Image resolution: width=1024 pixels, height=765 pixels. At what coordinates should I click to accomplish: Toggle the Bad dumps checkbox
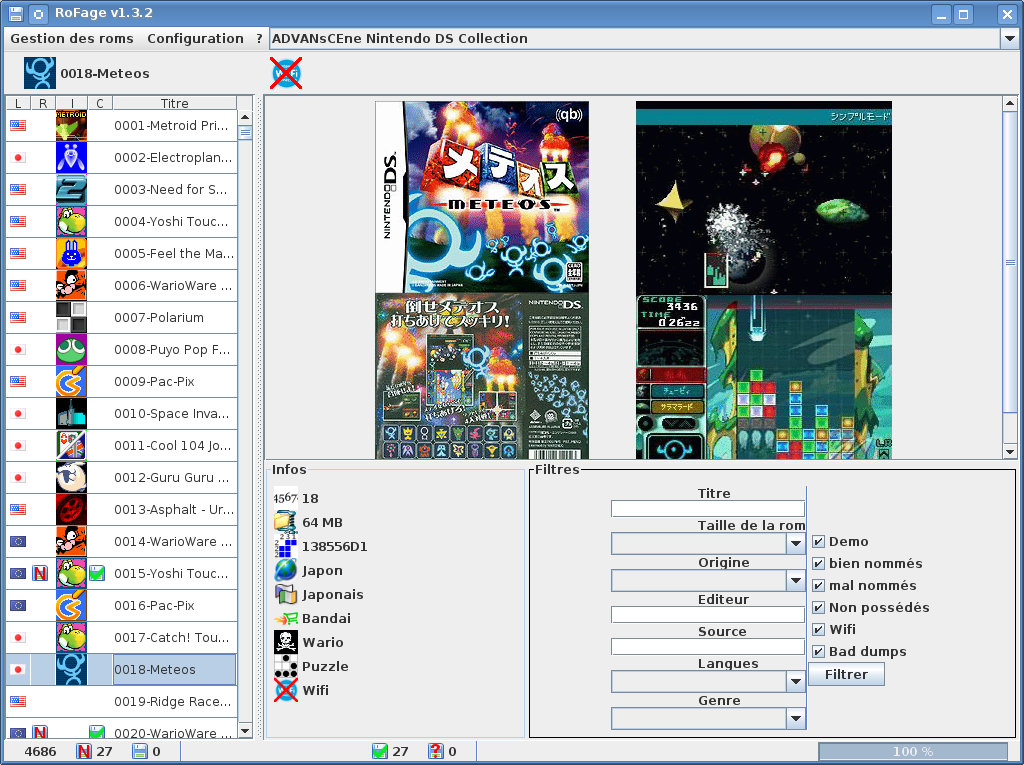[818, 651]
